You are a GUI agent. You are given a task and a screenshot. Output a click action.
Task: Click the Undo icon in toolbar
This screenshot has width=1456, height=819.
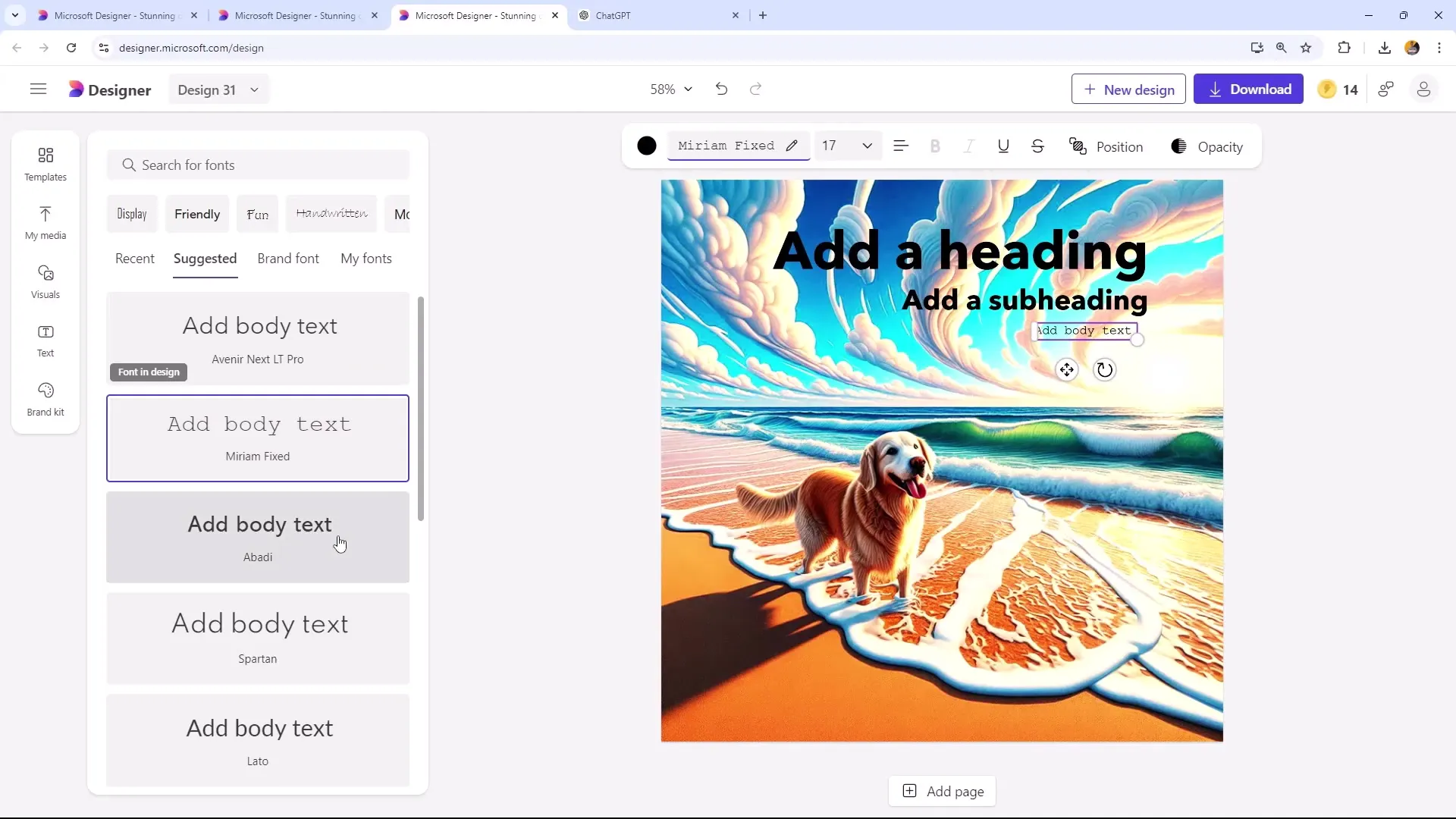coord(721,89)
